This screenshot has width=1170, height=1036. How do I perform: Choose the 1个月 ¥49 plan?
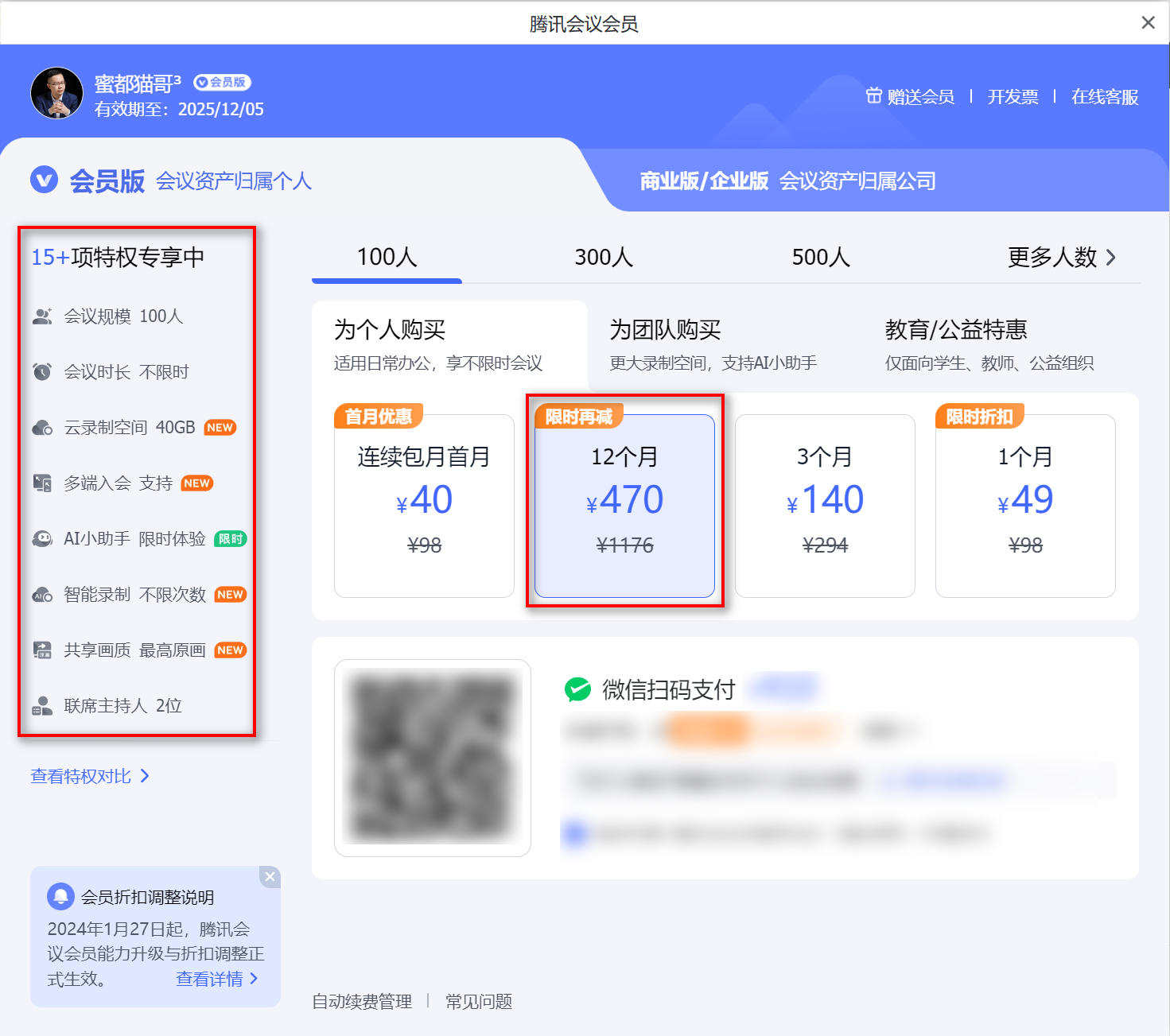pyautogui.click(x=1025, y=506)
